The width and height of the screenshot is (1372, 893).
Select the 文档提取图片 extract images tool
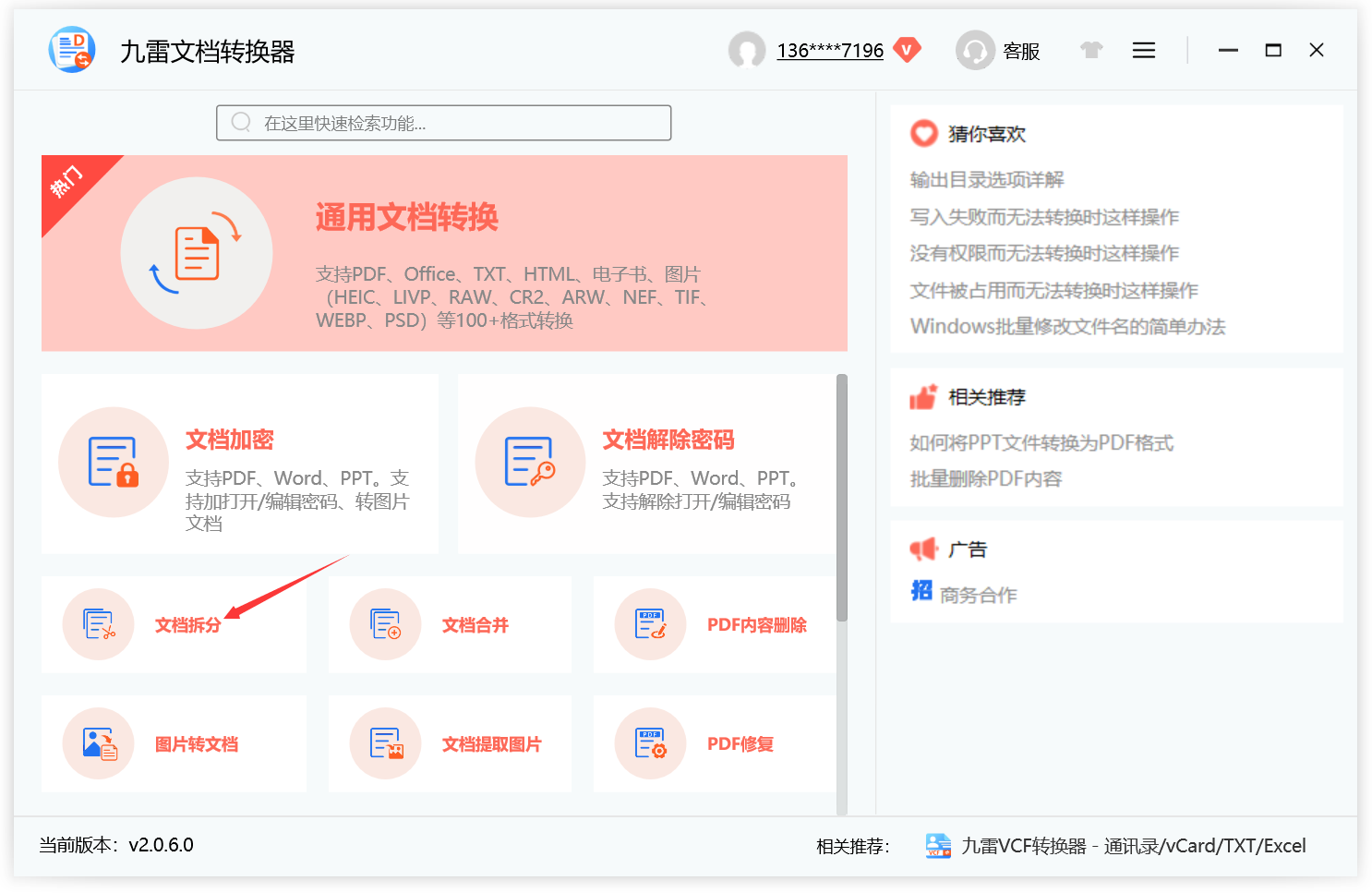click(x=385, y=744)
